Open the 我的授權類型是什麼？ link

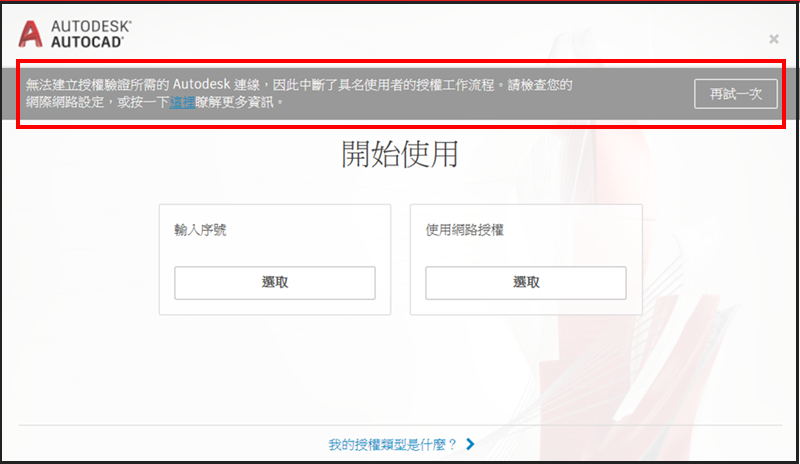pyautogui.click(x=392, y=445)
